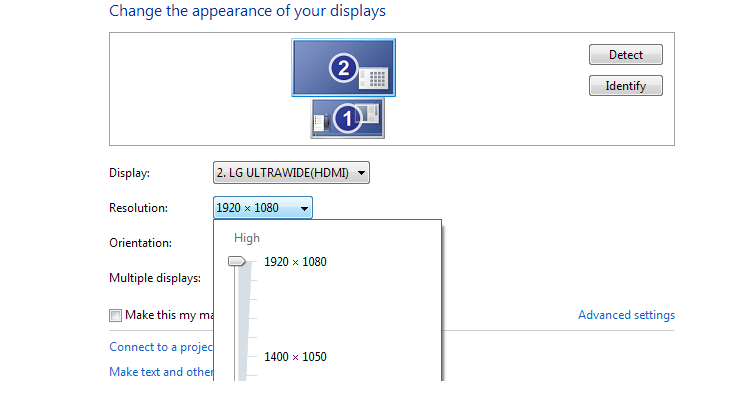The width and height of the screenshot is (740, 399).
Task: Enable Make this my main display checkbox
Action: (115, 315)
